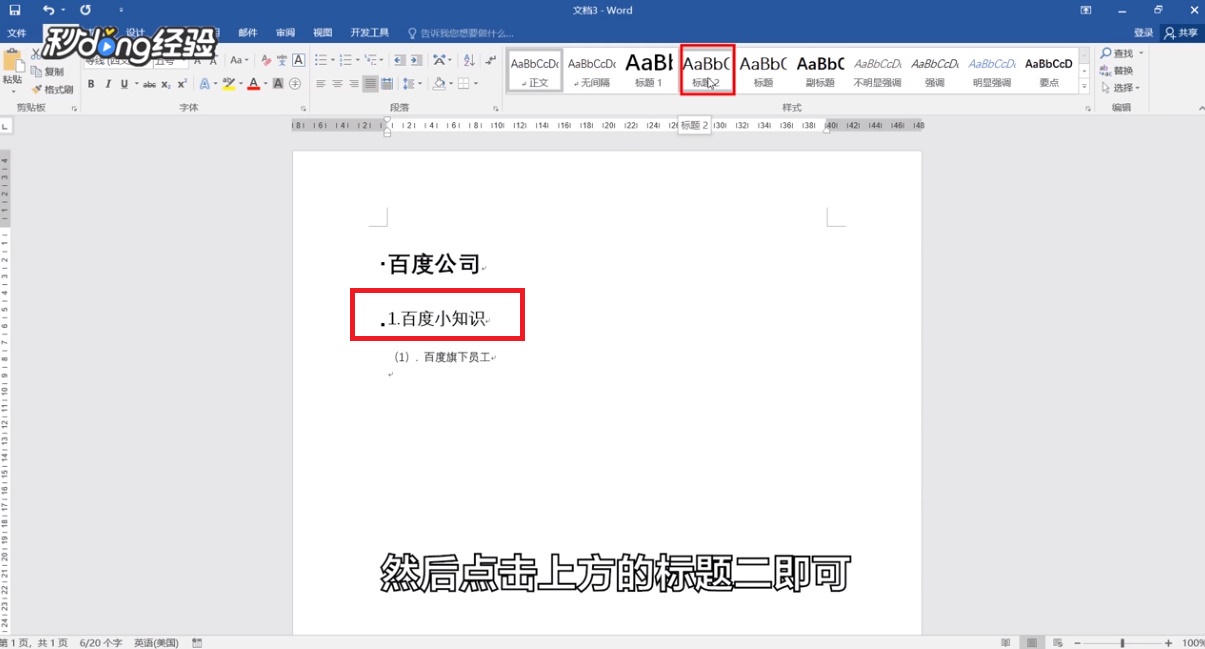Image resolution: width=1205 pixels, height=649 pixels.
Task: Apply the No Spacing (无间隔) style
Action: coord(592,70)
